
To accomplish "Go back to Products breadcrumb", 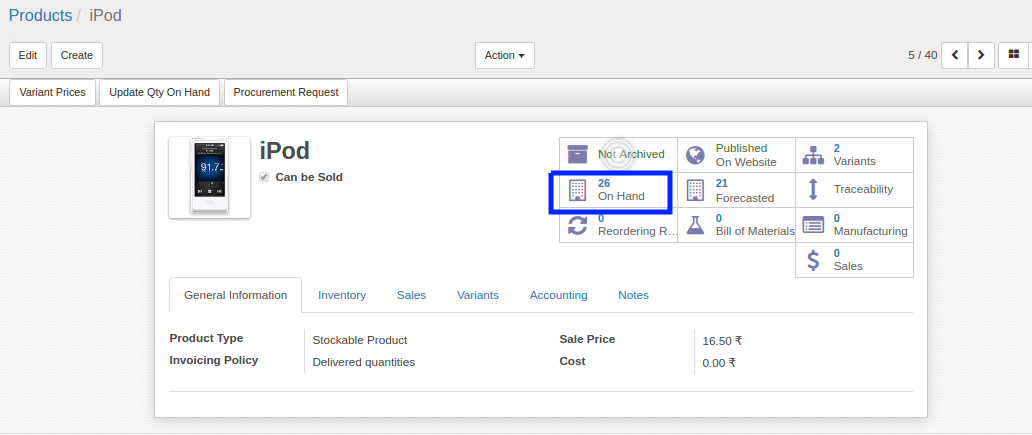I will tap(40, 15).
